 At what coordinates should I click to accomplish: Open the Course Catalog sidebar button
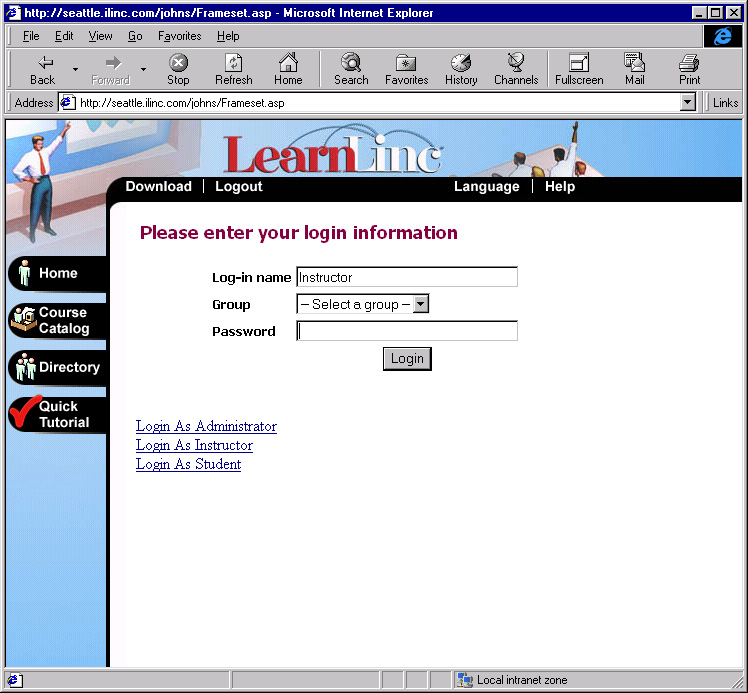click(58, 321)
